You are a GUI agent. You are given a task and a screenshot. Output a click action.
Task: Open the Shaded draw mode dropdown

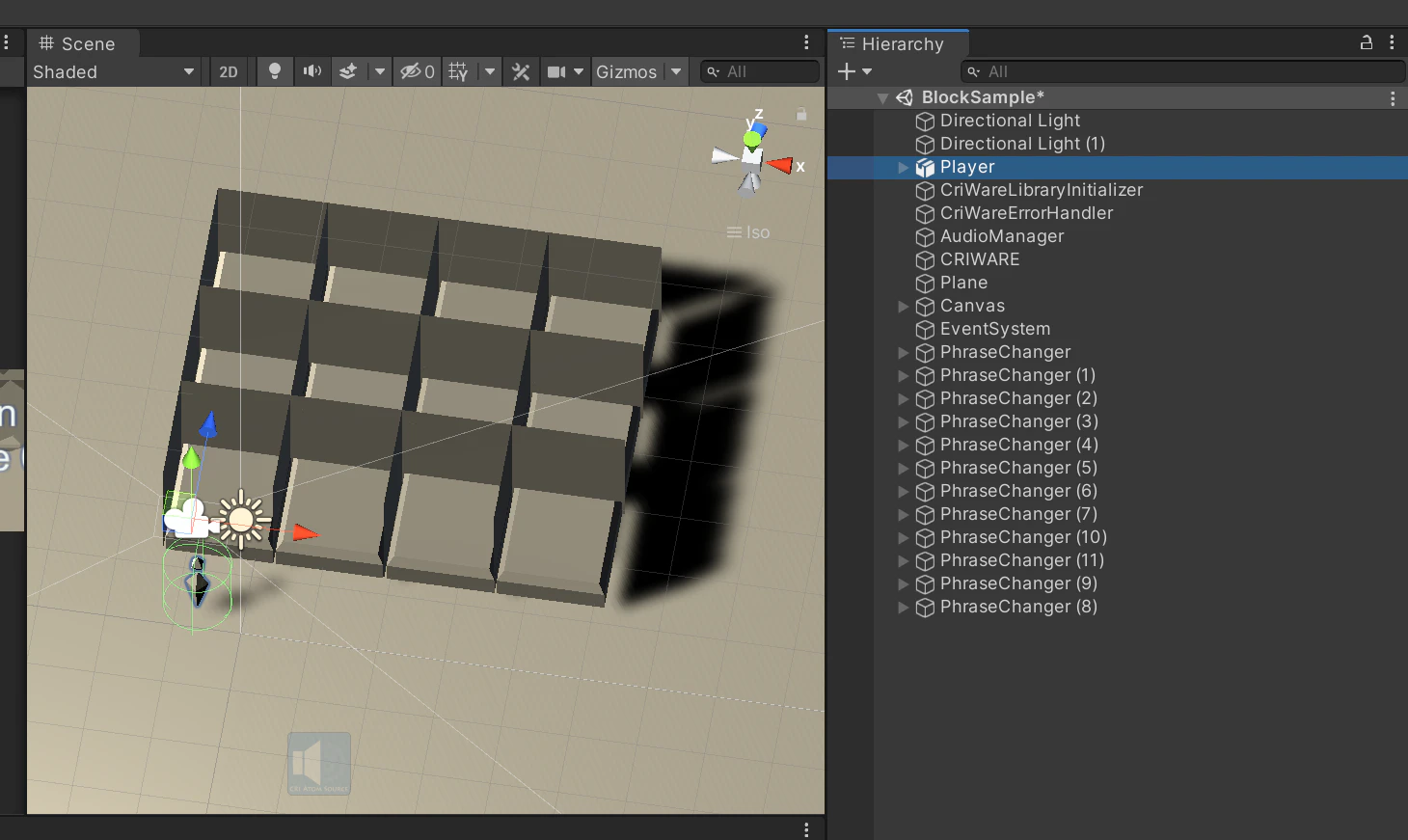114,71
